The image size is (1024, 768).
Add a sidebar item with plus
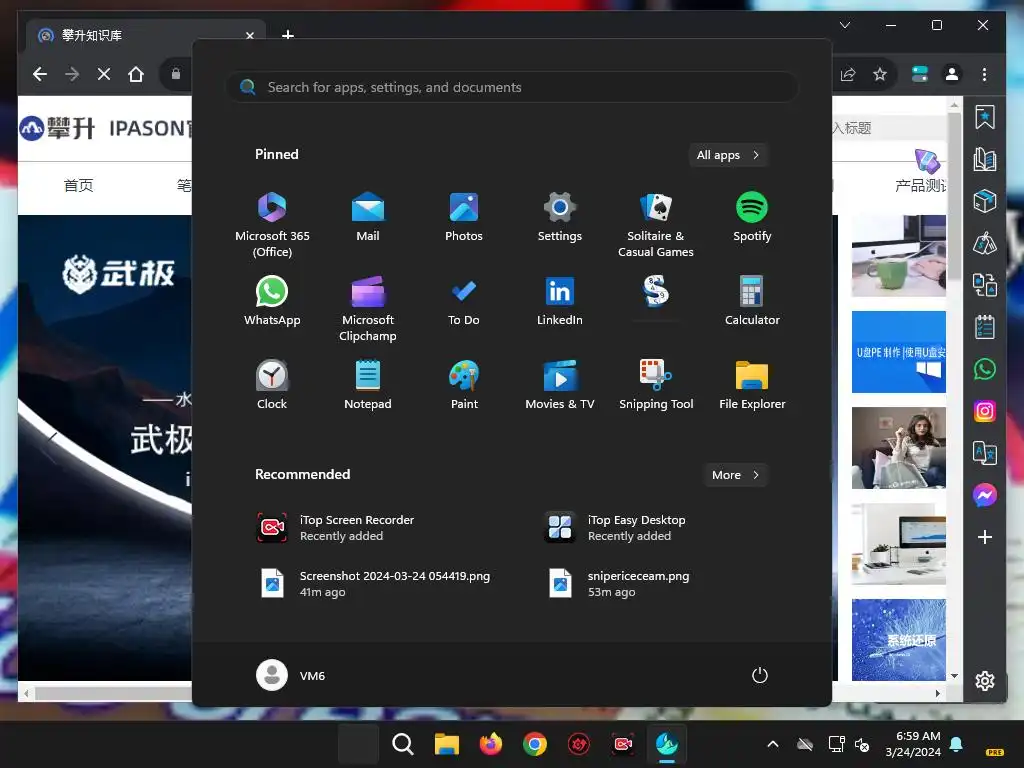(985, 537)
